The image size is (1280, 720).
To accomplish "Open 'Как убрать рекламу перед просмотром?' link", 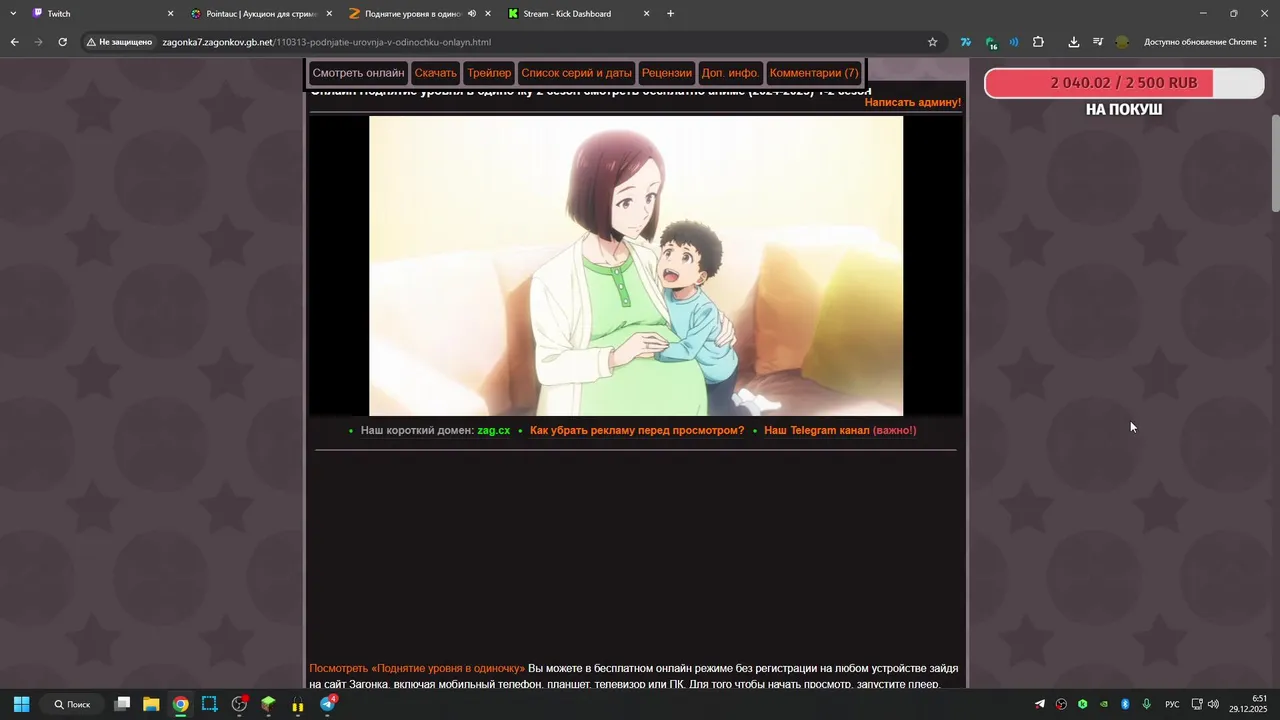I will (x=637, y=431).
